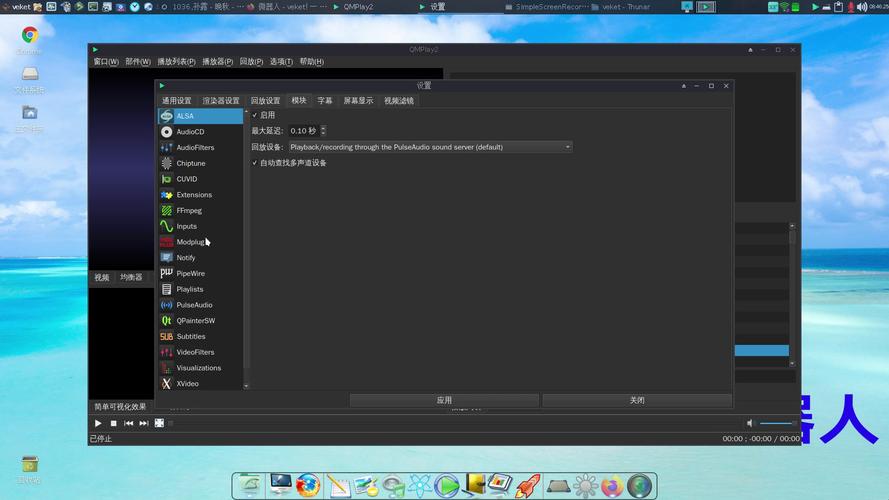Select the PipeWire module

201,273
